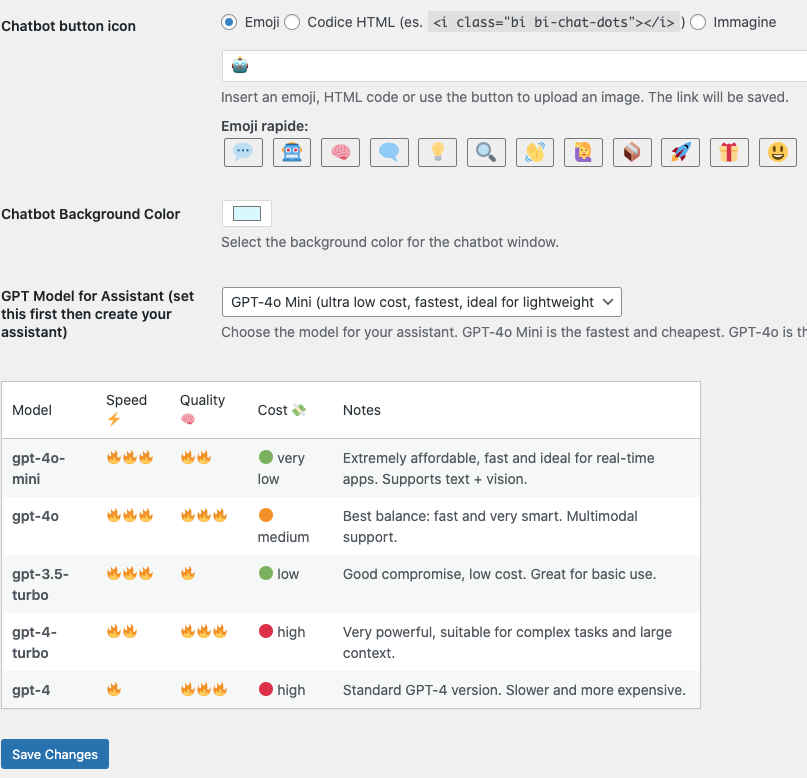The image size is (807, 778).
Task: Click 'Select the background color' help text
Action: tap(390, 242)
